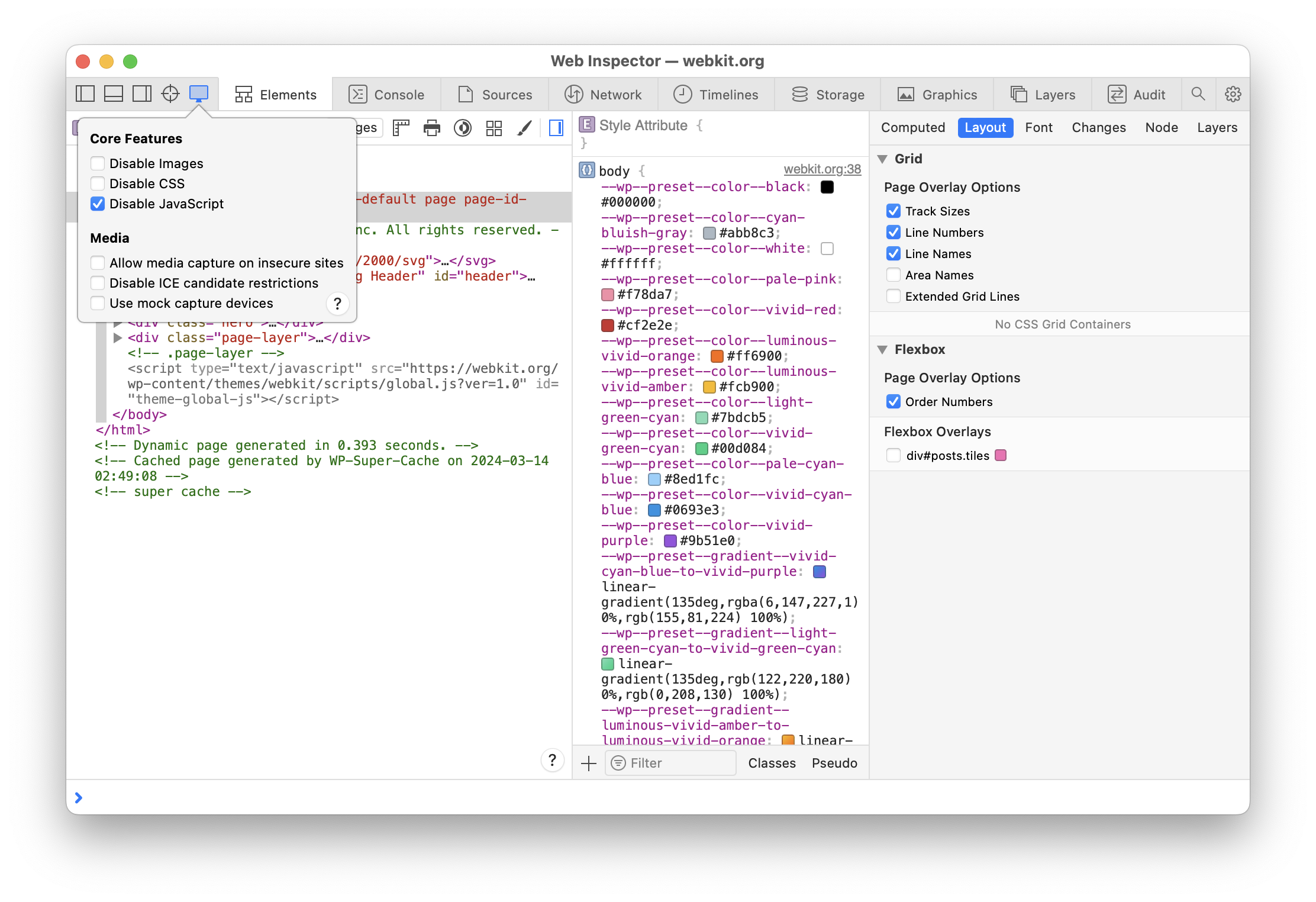Screen dimensions: 1316x902
Task: Click the Pseudo button
Action: coord(835,764)
